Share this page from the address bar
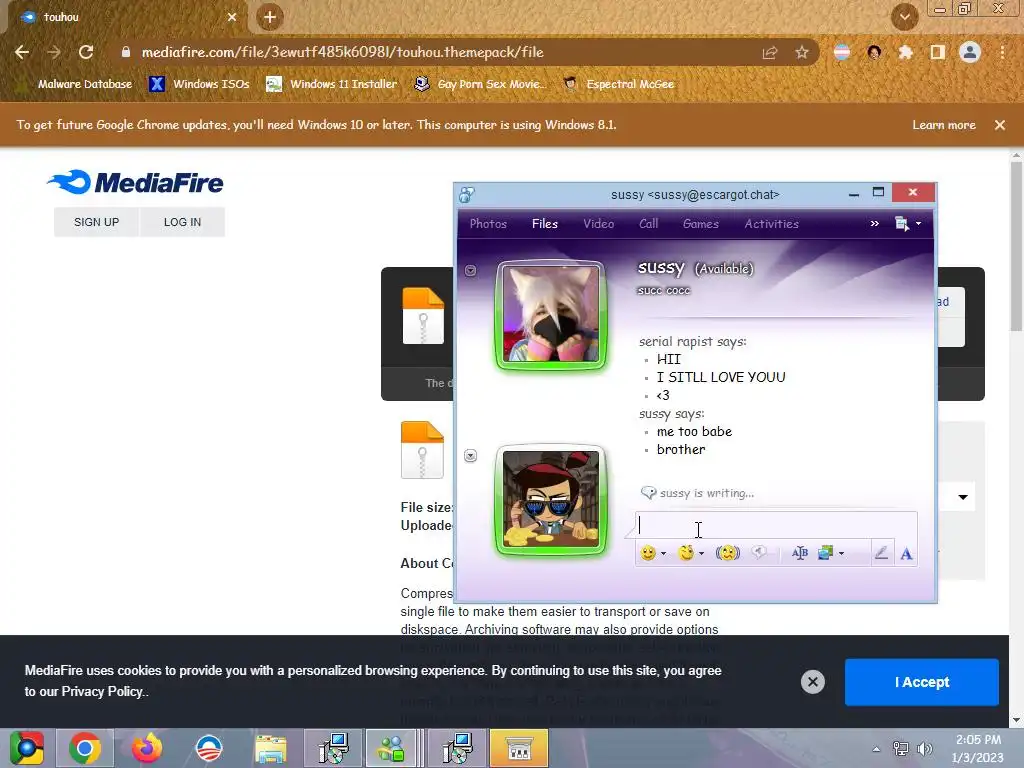Screen dimensions: 1024x768 (770, 52)
